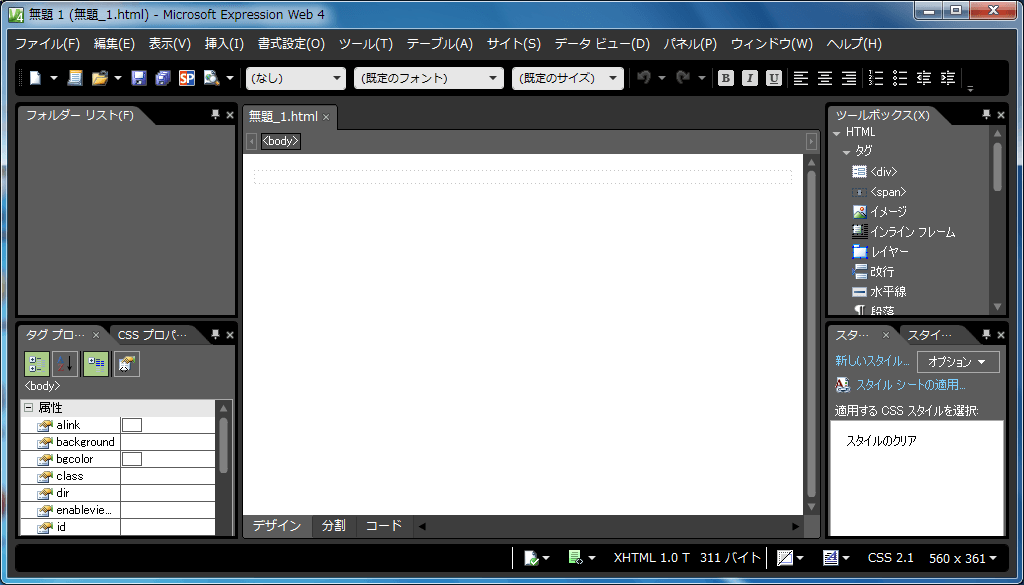Viewport: 1024px width, 585px height.
Task: Click the alink color swatch
Action: (x=132, y=425)
